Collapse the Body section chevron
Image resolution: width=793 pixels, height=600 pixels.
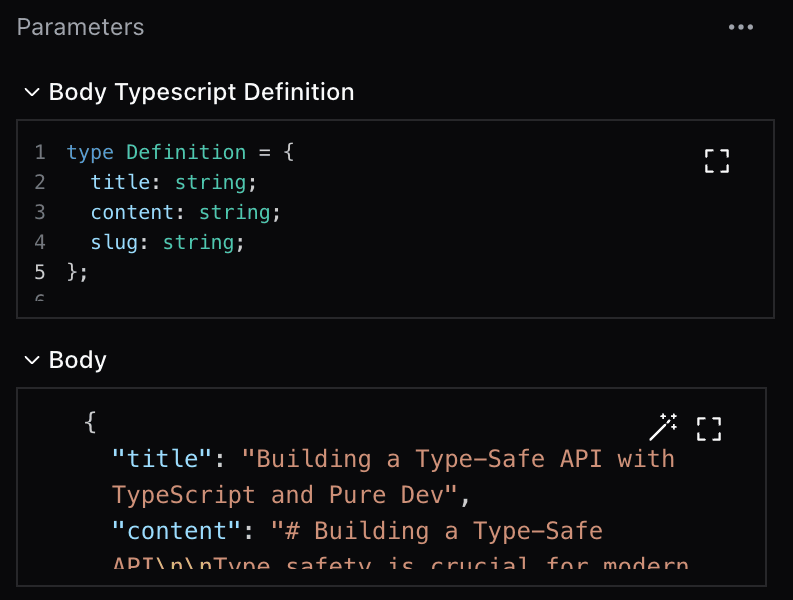[x=32, y=360]
